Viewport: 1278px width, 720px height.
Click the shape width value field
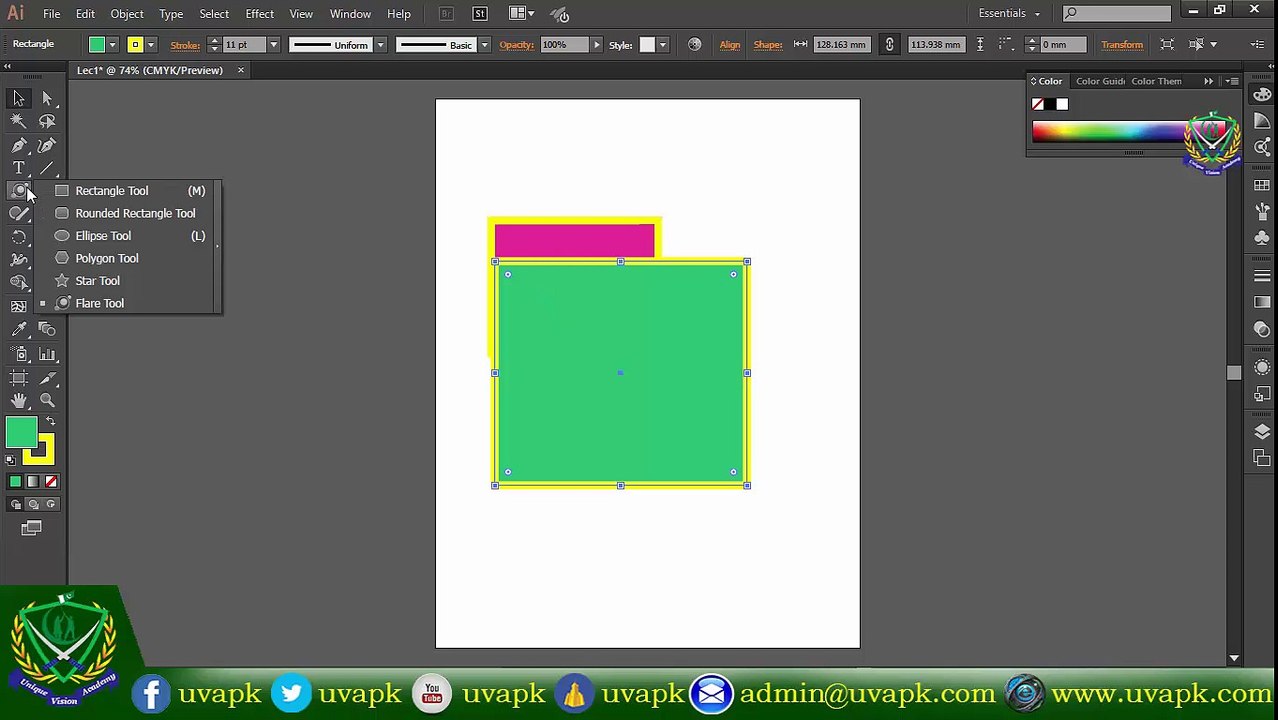pyautogui.click(x=840, y=45)
